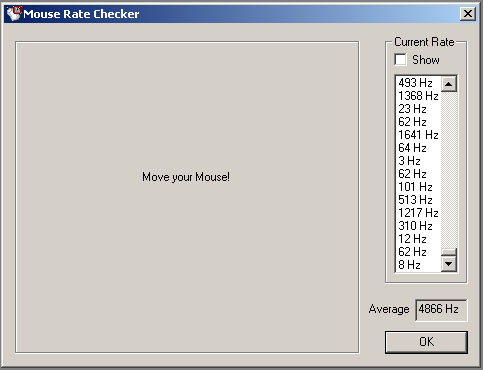Select the 64 Hz list entry
The image size is (483, 370).
pos(419,148)
